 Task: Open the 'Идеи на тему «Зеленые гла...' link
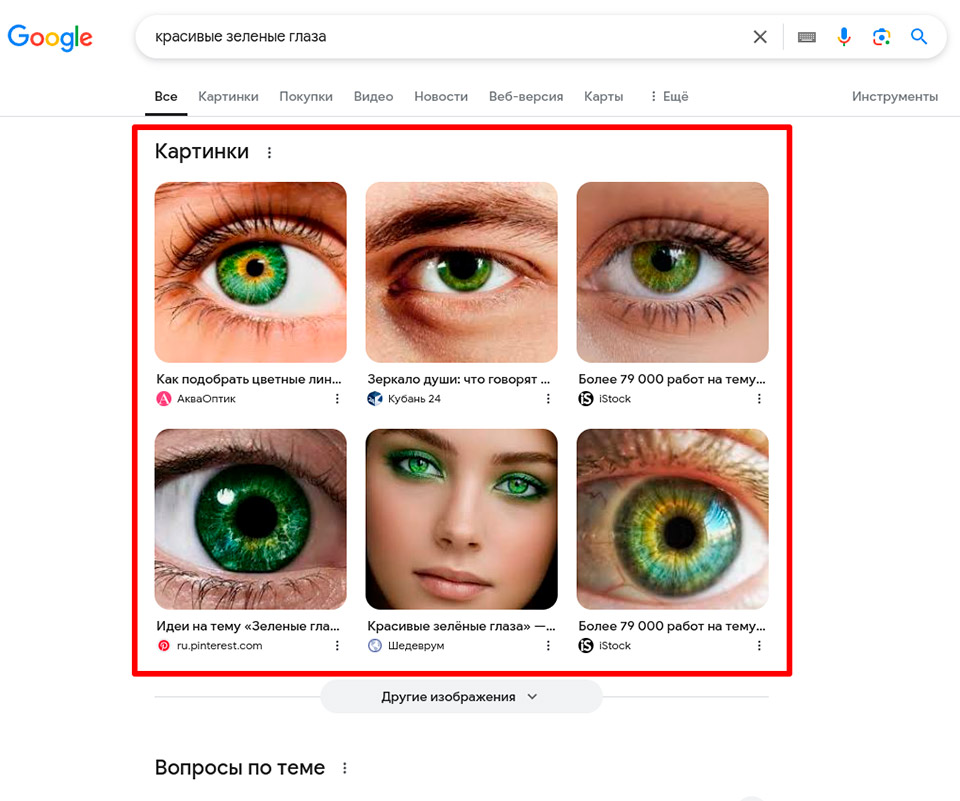(248, 626)
